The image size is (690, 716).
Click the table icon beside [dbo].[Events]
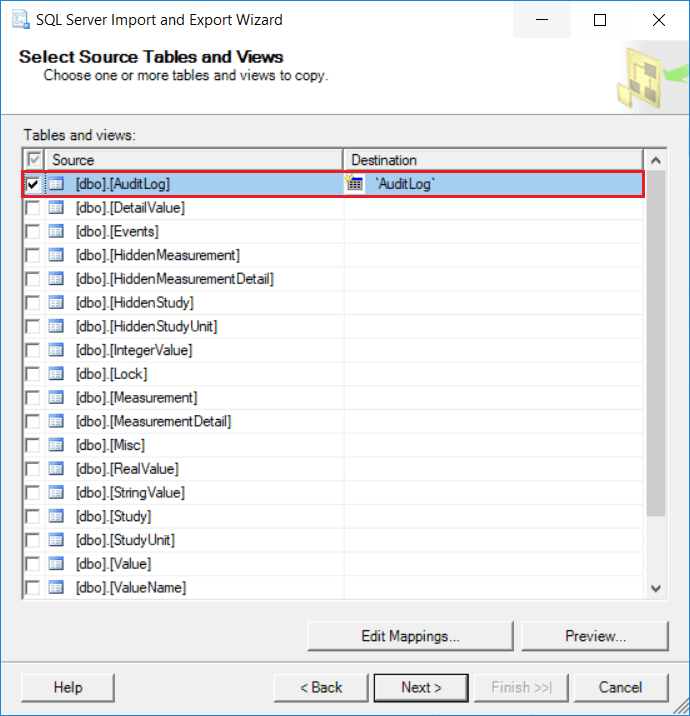pos(56,232)
